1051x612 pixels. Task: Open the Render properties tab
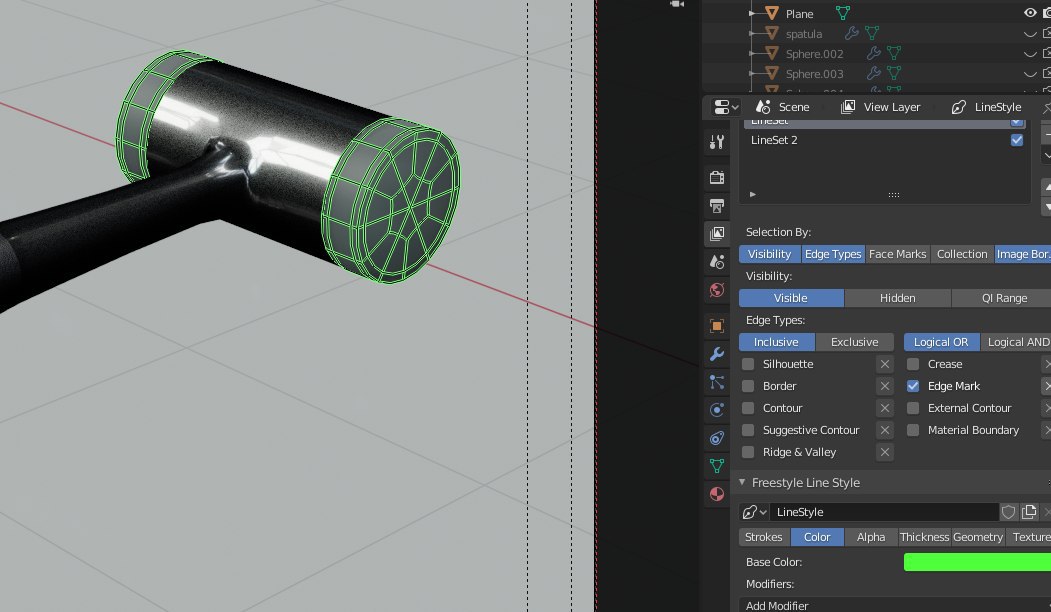pyautogui.click(x=717, y=177)
